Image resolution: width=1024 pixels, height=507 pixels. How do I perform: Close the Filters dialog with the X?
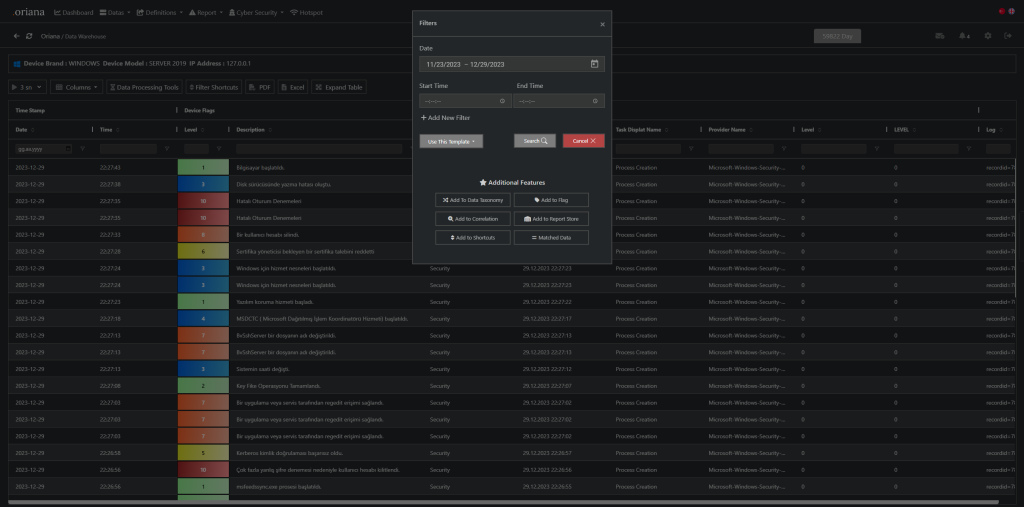point(601,23)
